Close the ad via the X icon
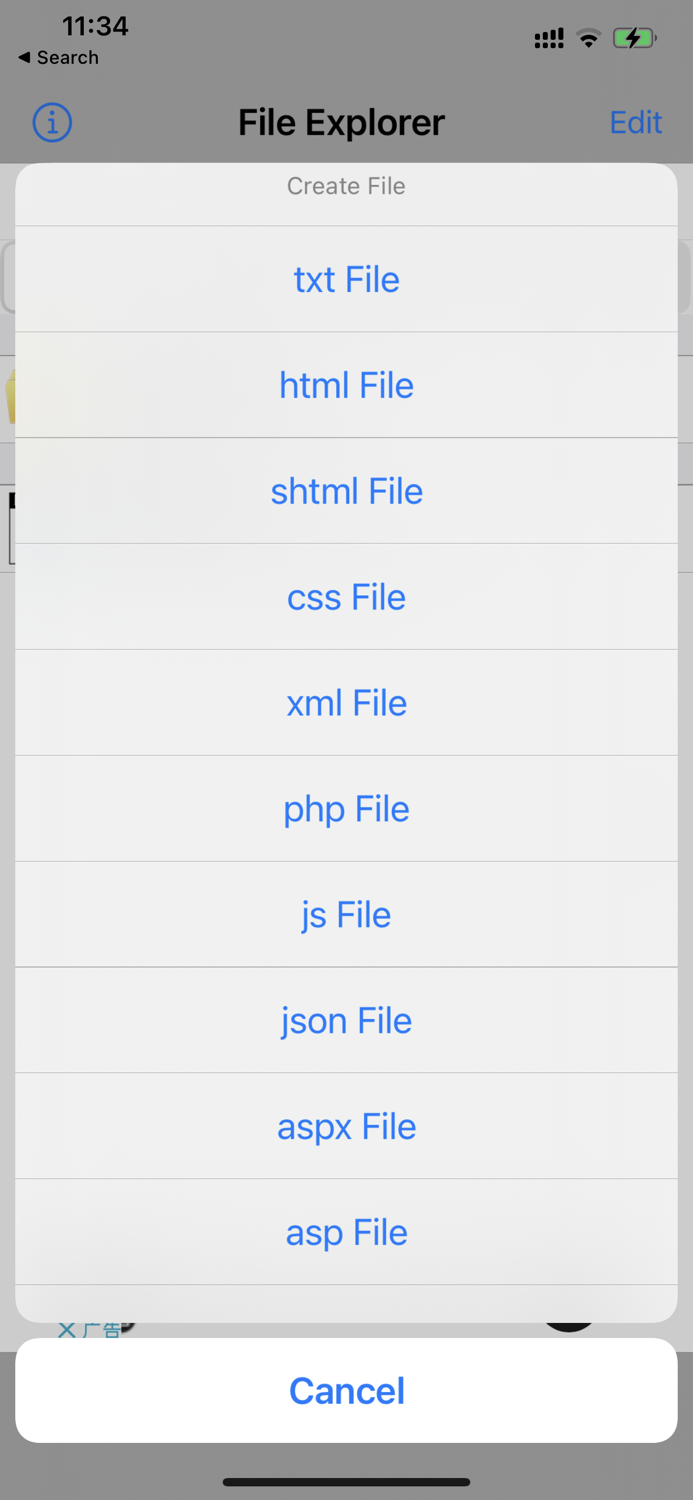 point(67,1329)
